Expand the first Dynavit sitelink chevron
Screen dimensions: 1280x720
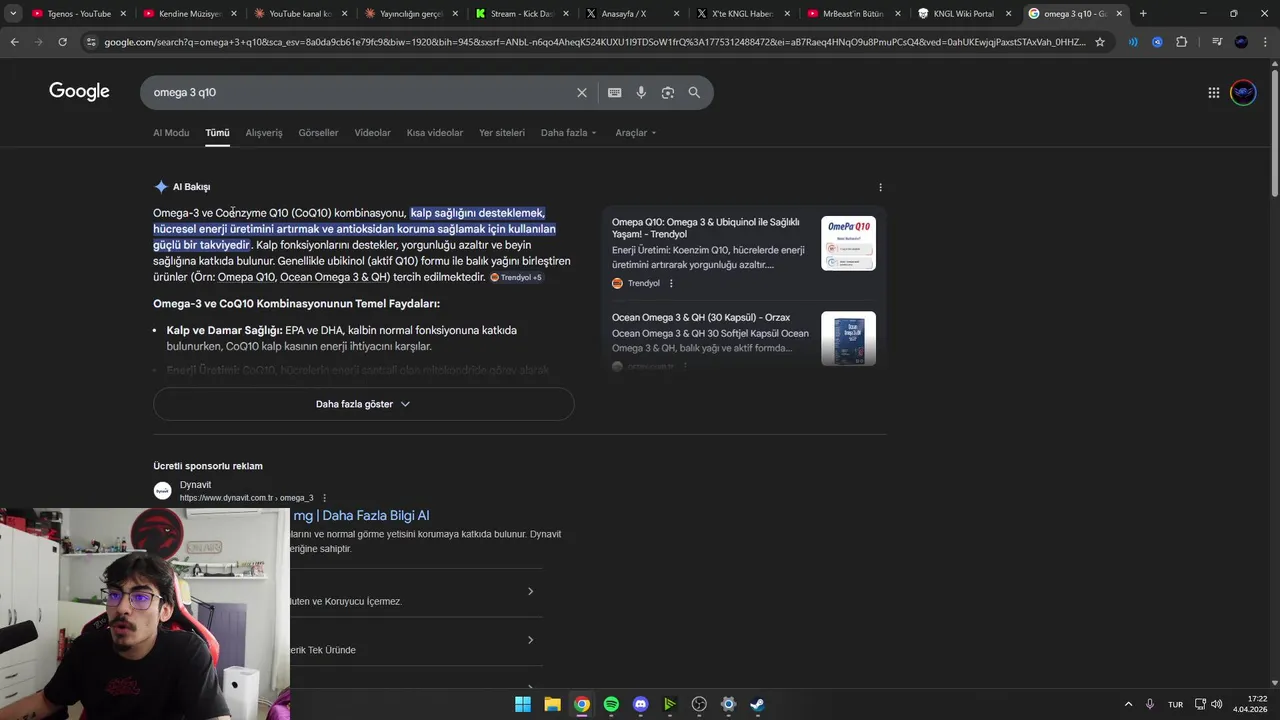coord(530,591)
